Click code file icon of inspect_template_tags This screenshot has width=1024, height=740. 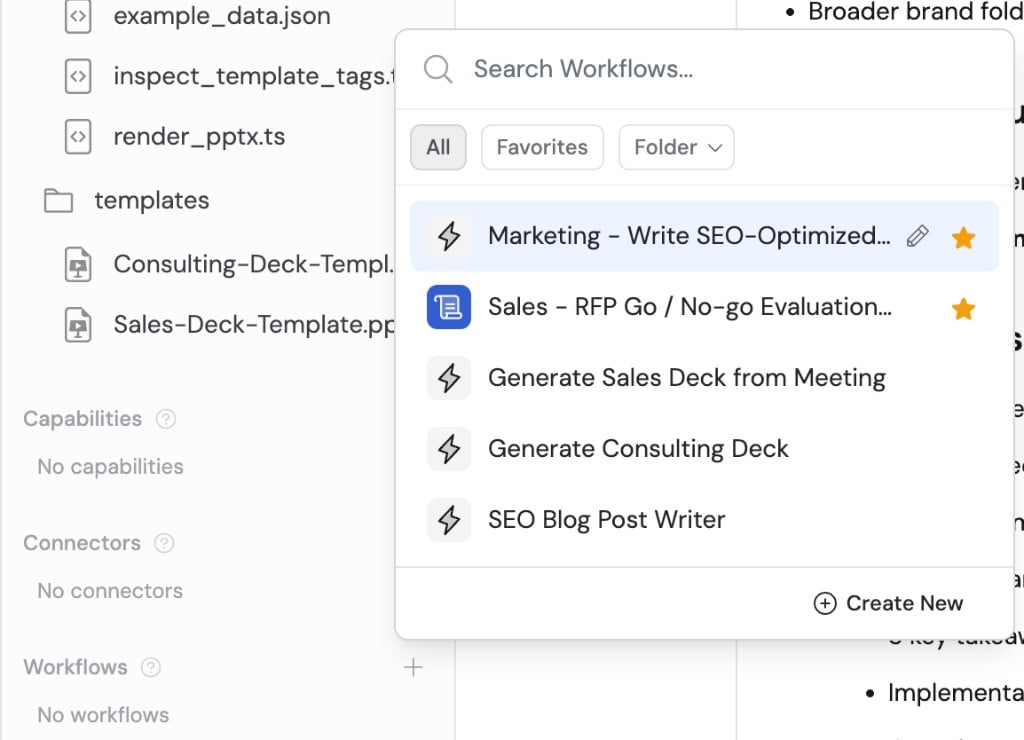click(78, 76)
